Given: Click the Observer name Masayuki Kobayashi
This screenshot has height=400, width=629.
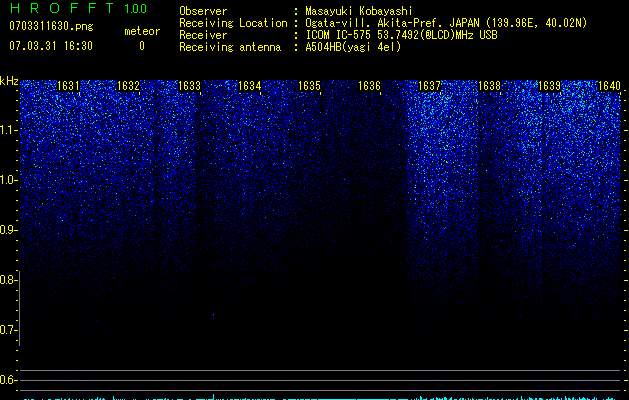Looking at the screenshot, I should click(x=358, y=11).
